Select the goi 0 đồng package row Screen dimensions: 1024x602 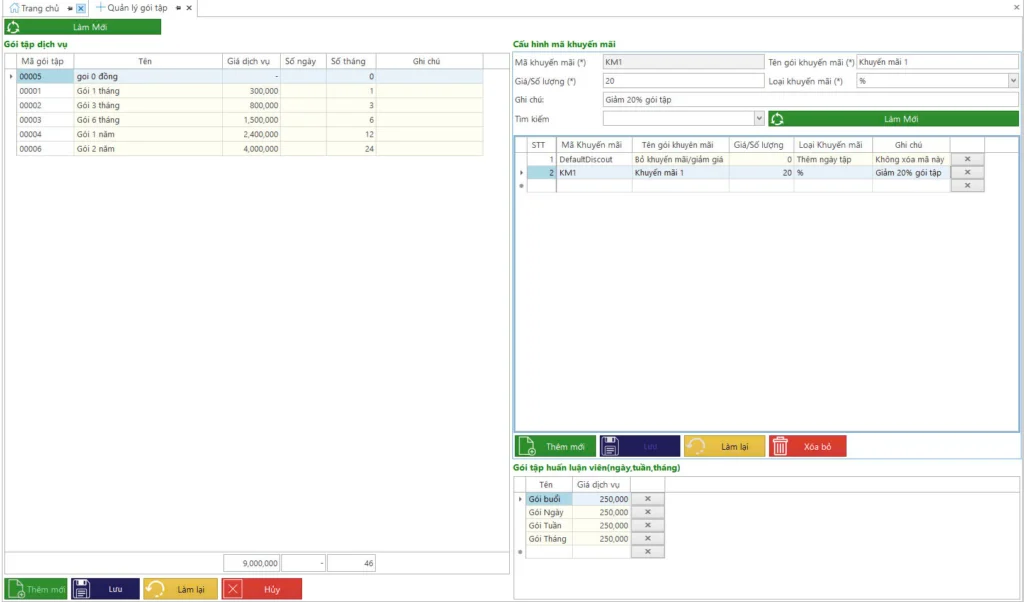(249, 76)
